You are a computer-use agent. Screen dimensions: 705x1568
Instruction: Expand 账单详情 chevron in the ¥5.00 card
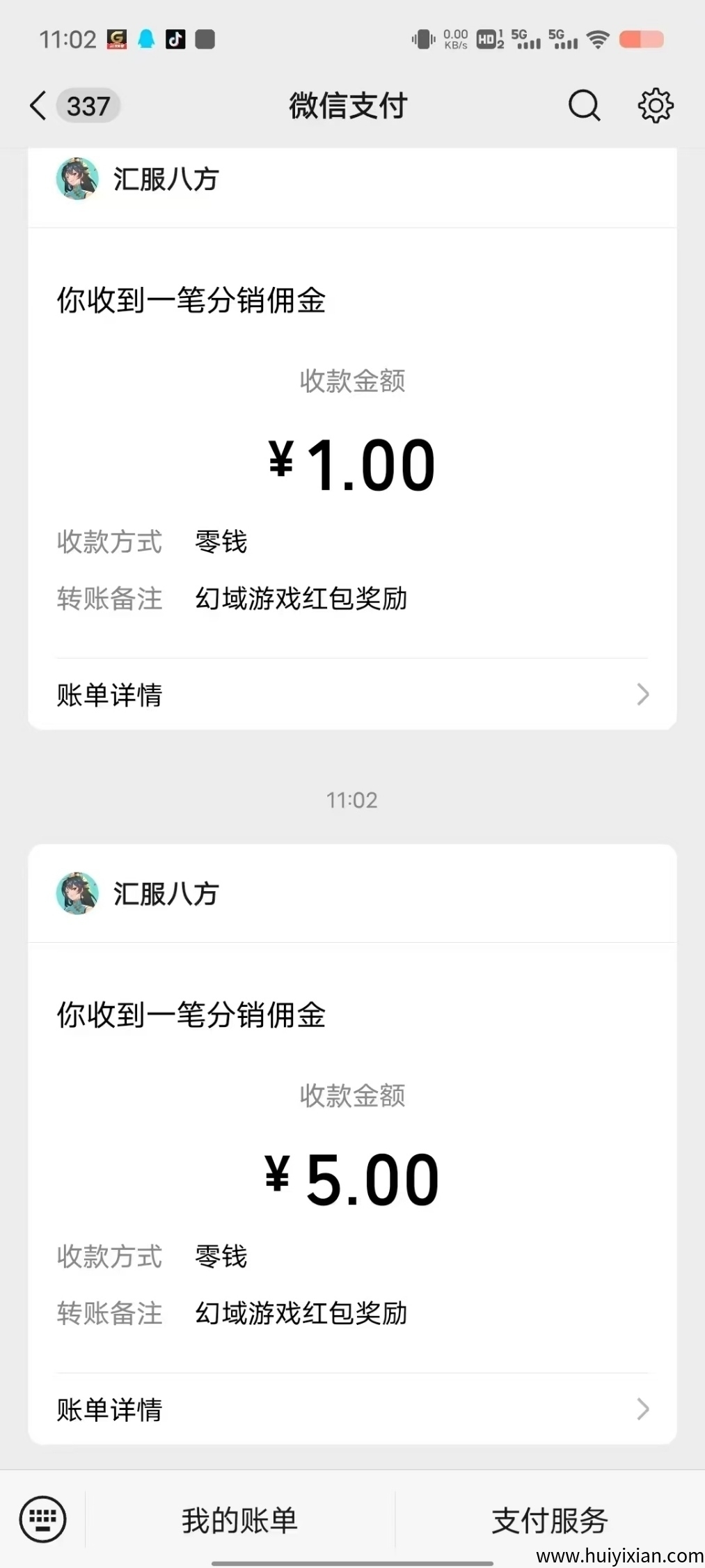pyautogui.click(x=642, y=1409)
